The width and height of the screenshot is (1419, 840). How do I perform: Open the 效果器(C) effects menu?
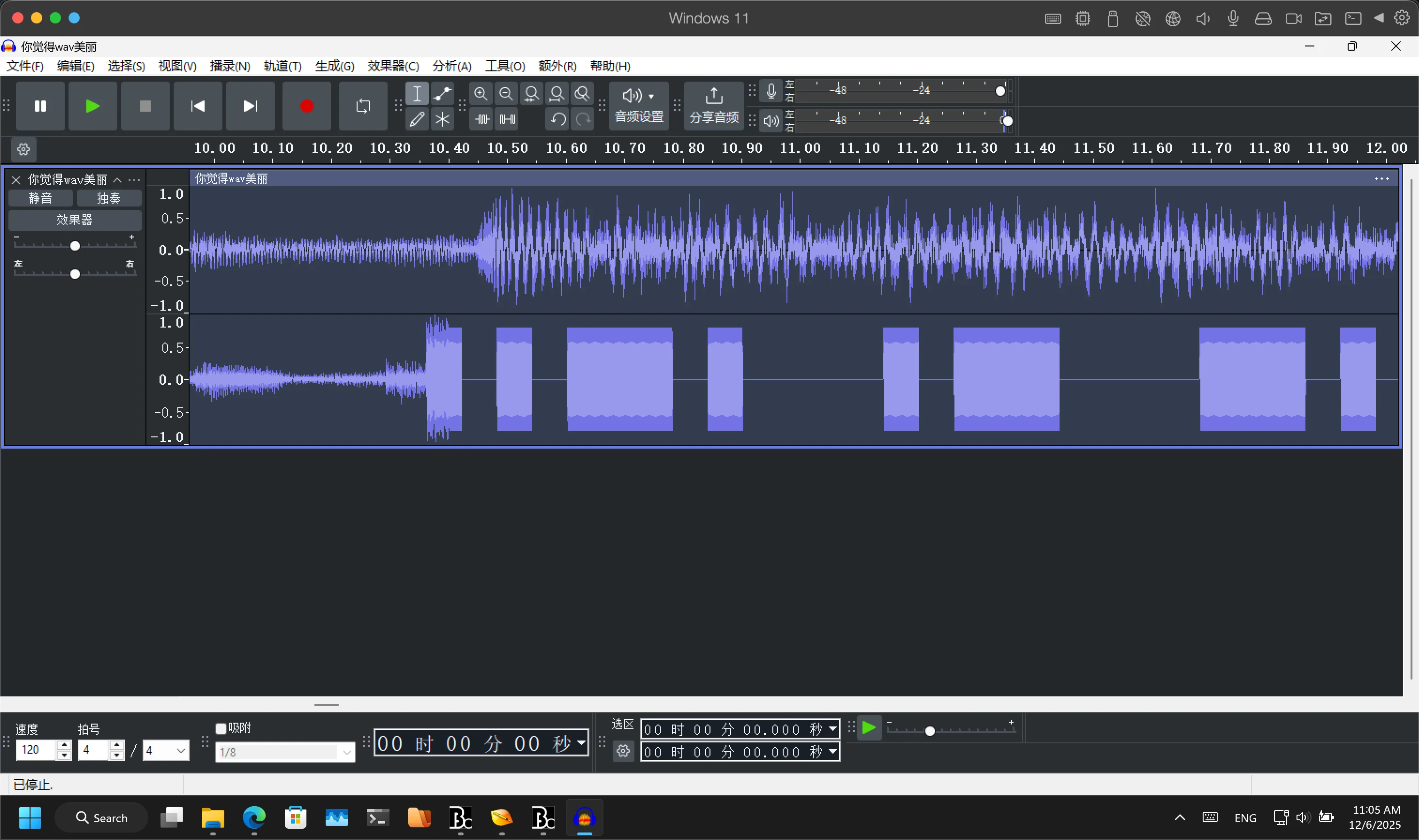click(393, 66)
